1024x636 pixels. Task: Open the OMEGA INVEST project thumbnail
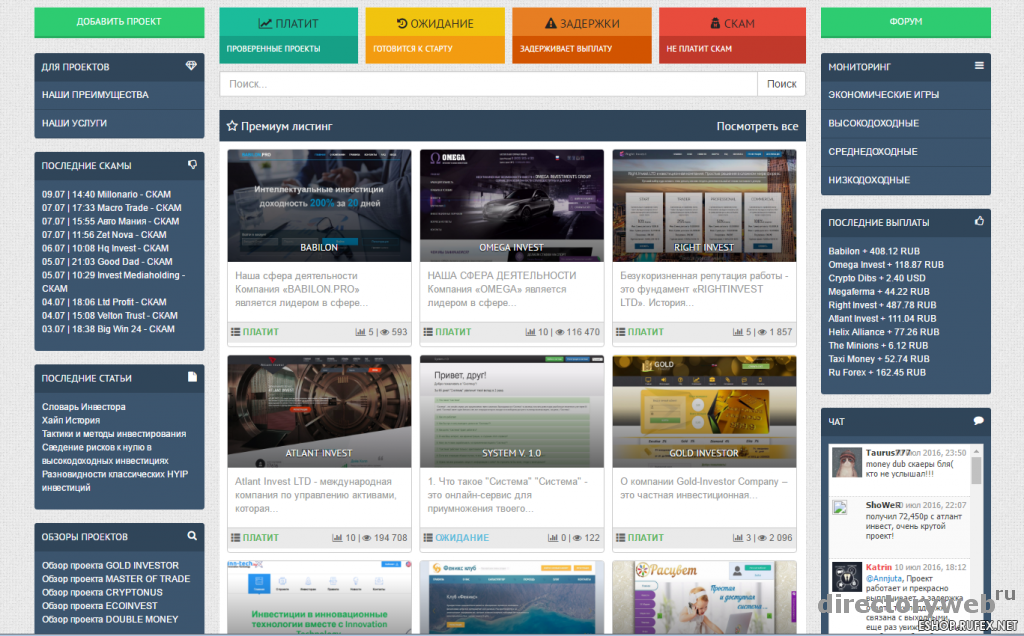point(512,206)
